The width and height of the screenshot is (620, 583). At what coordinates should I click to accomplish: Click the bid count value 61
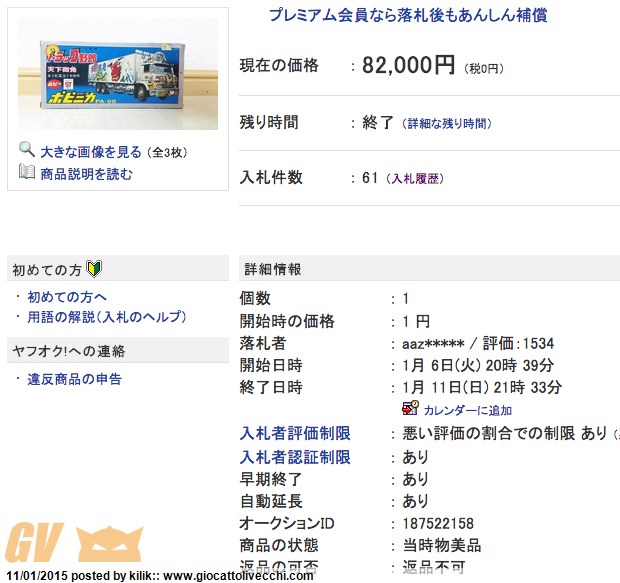tap(370, 178)
